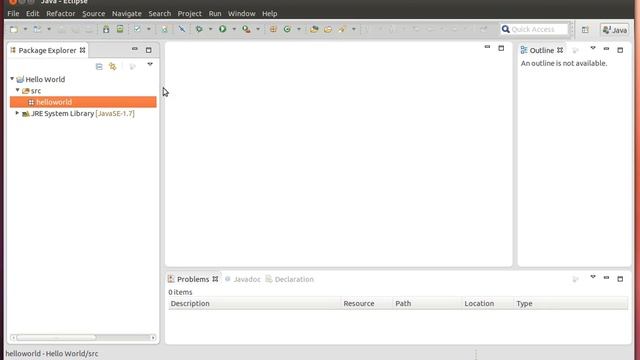Open the Package Explorer view menu arrow
The image size is (640, 360).
[150, 64]
